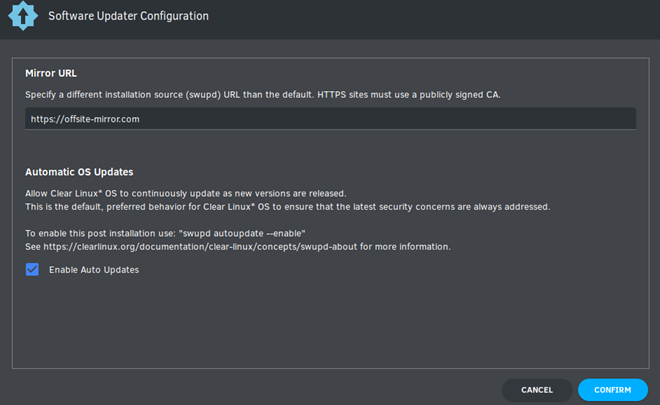
Task: Open the clearlinux.org swupd-about documentation link
Action: (x=200, y=247)
